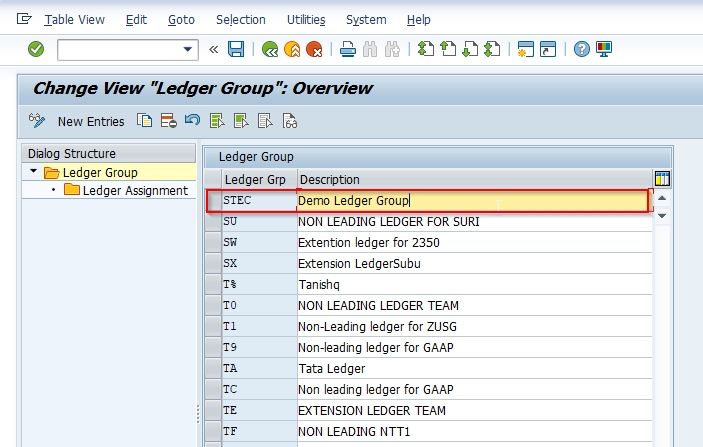Open the SAP window menu icon
This screenshot has width=703, height=447.
pyautogui.click(x=24, y=19)
